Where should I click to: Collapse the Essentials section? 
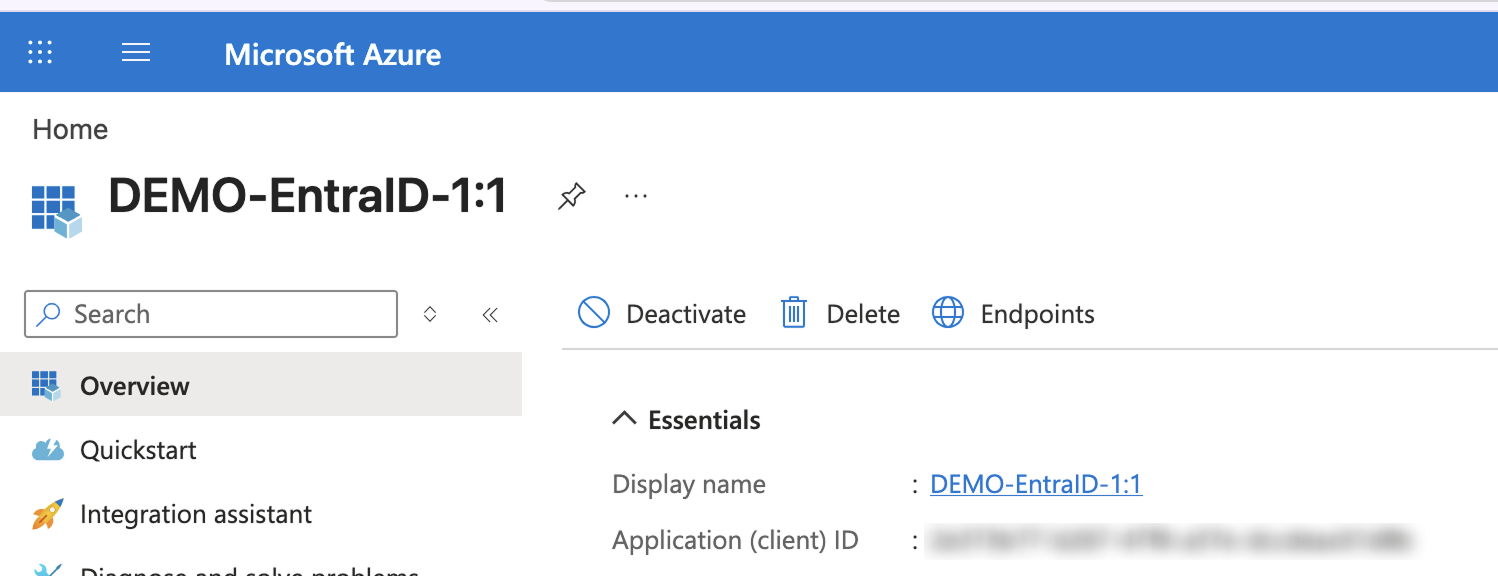tap(687, 420)
